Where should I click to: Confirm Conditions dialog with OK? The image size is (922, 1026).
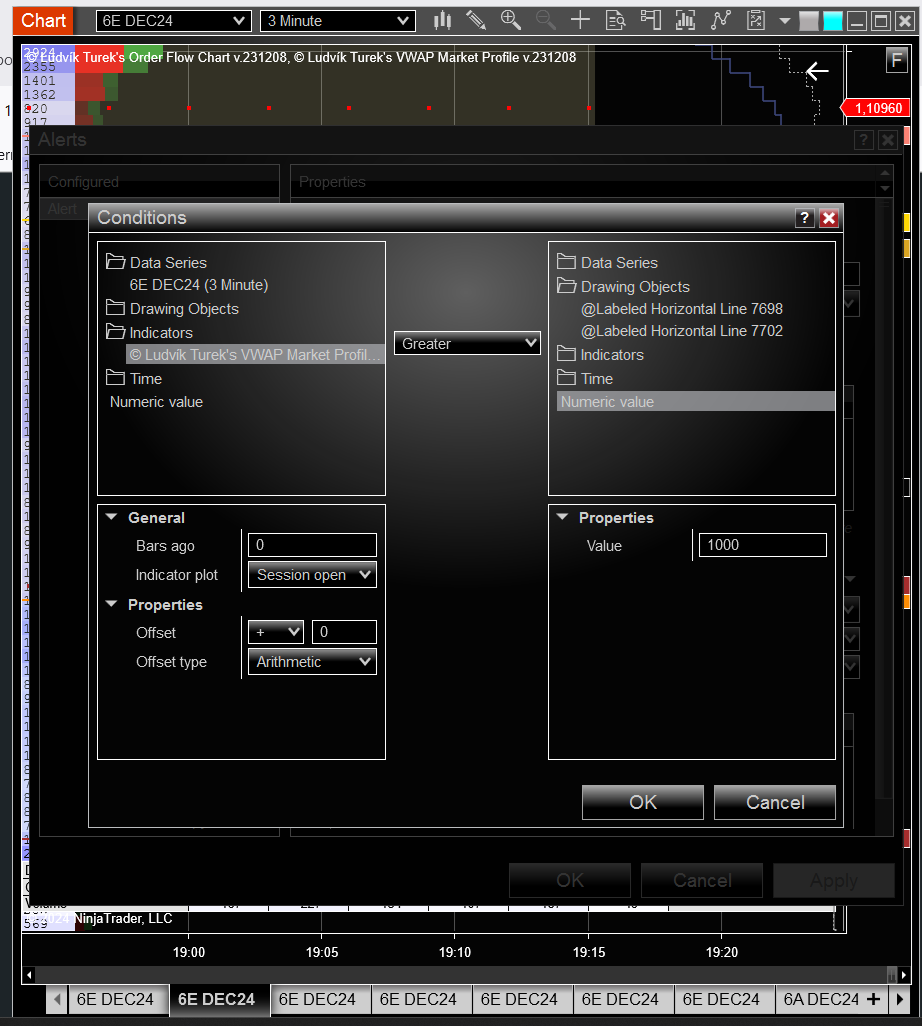(643, 802)
